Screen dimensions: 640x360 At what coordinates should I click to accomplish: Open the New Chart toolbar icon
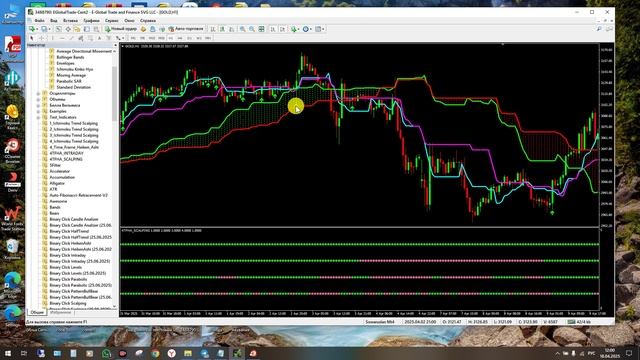click(31, 29)
